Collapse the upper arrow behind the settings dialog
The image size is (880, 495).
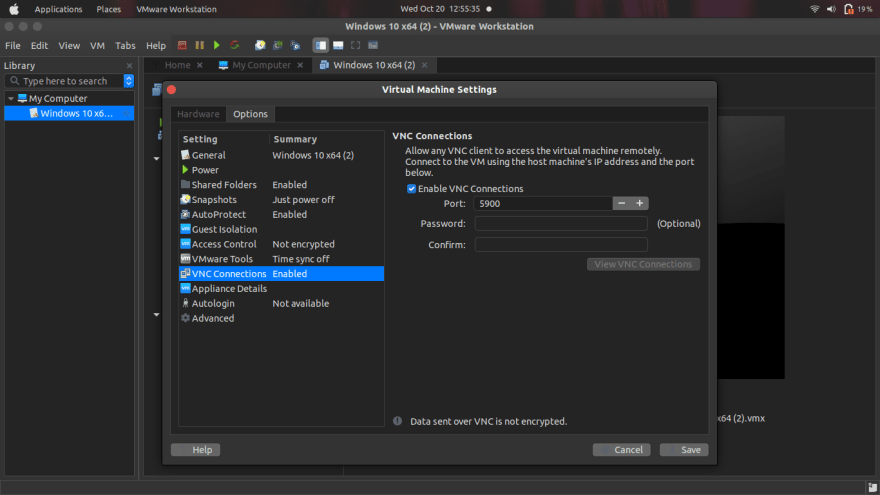157,159
